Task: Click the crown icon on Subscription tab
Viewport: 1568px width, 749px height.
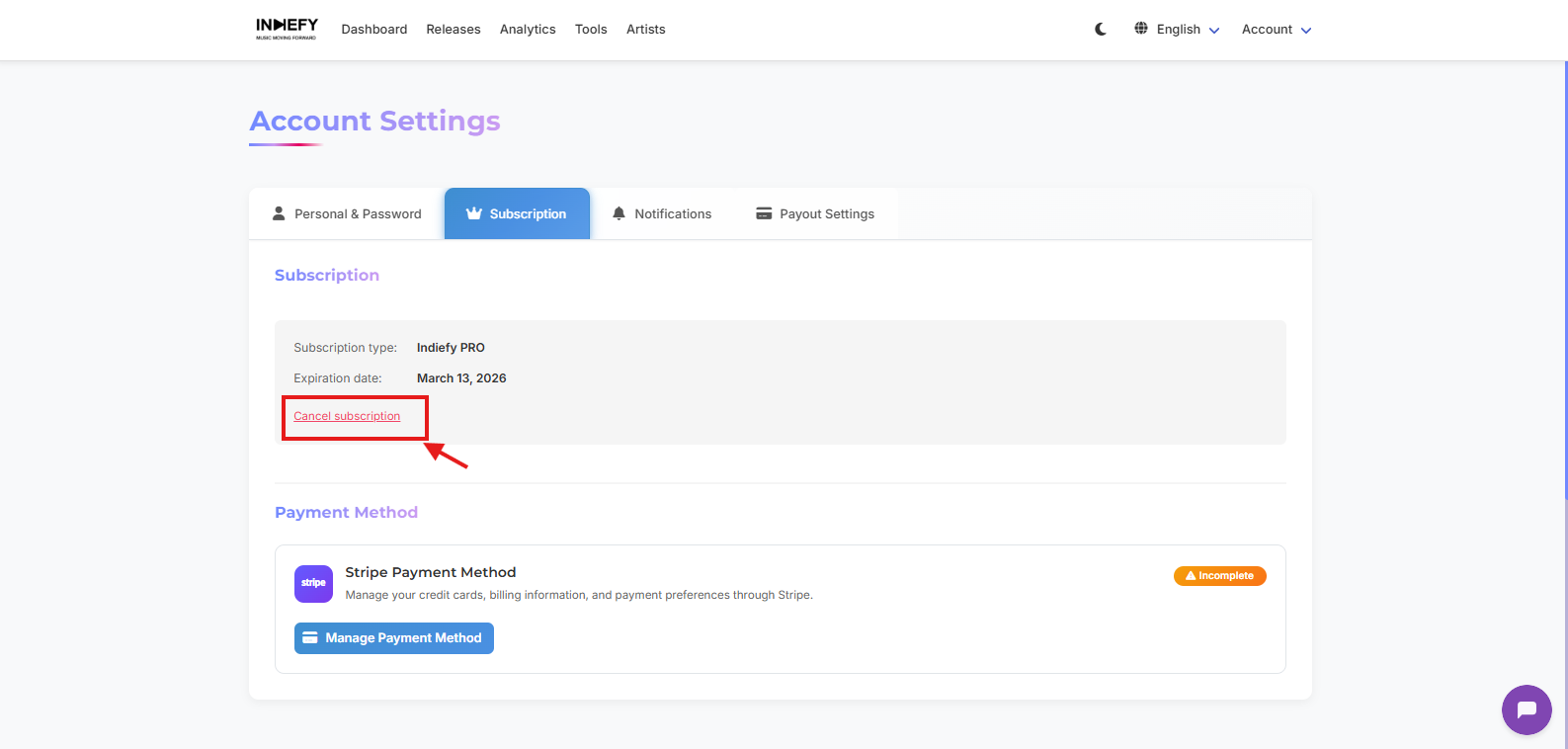Action: click(474, 213)
